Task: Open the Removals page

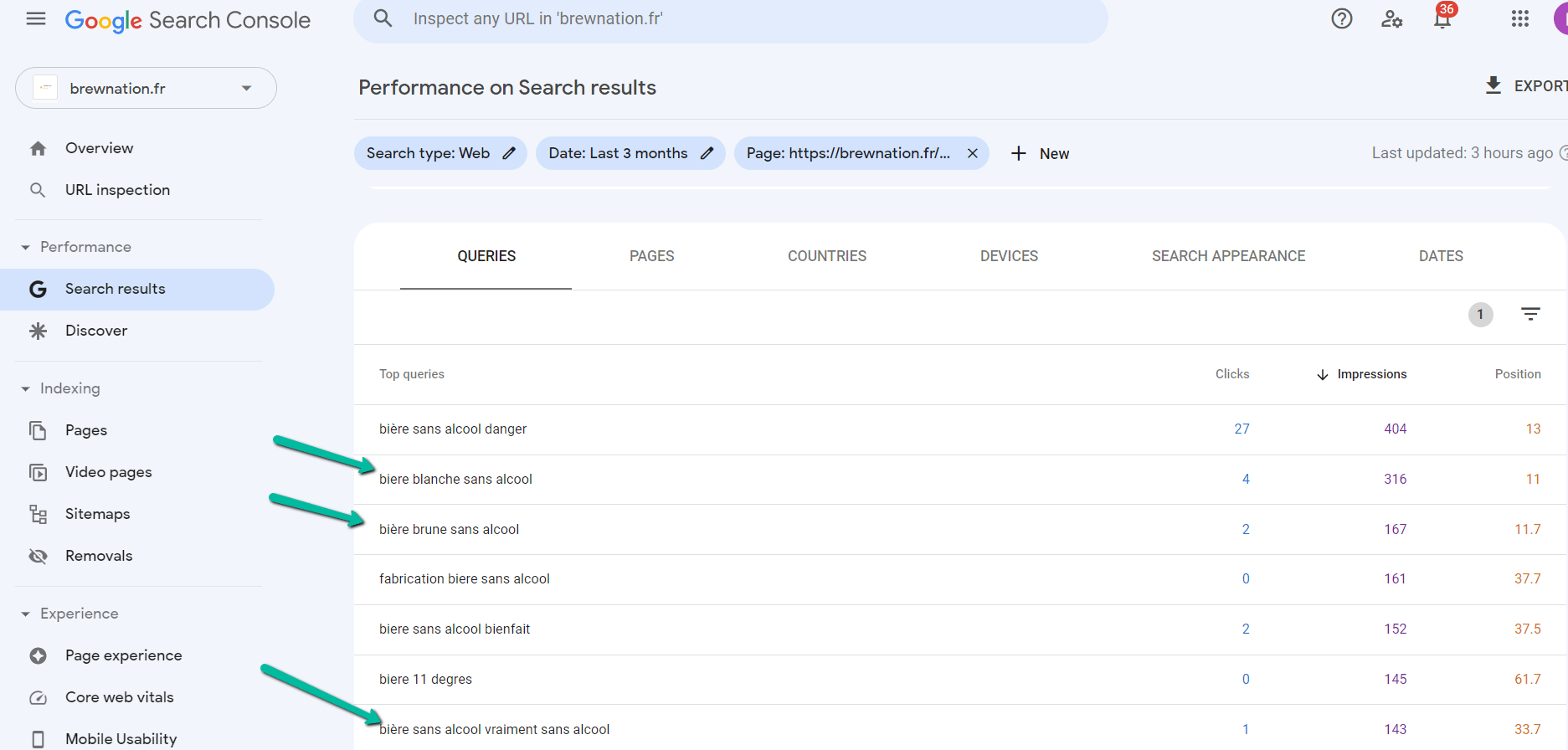Action: click(x=99, y=556)
